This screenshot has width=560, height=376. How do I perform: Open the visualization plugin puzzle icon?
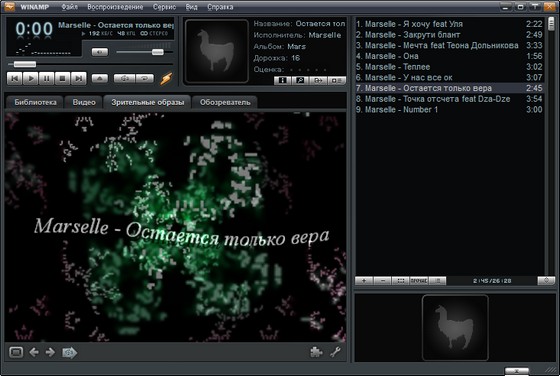(316, 352)
